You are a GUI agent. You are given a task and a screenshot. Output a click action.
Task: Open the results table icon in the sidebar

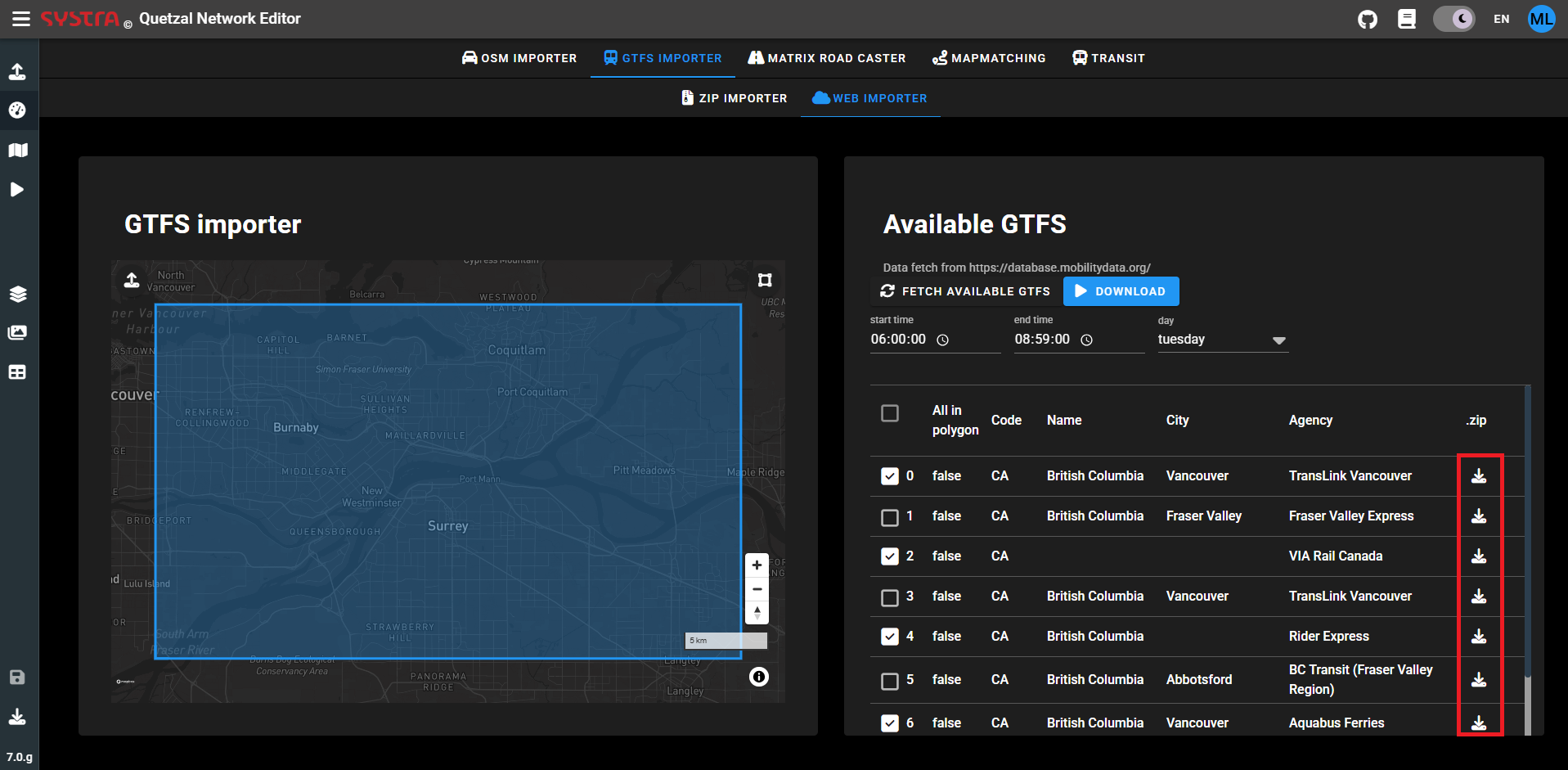[x=17, y=371]
